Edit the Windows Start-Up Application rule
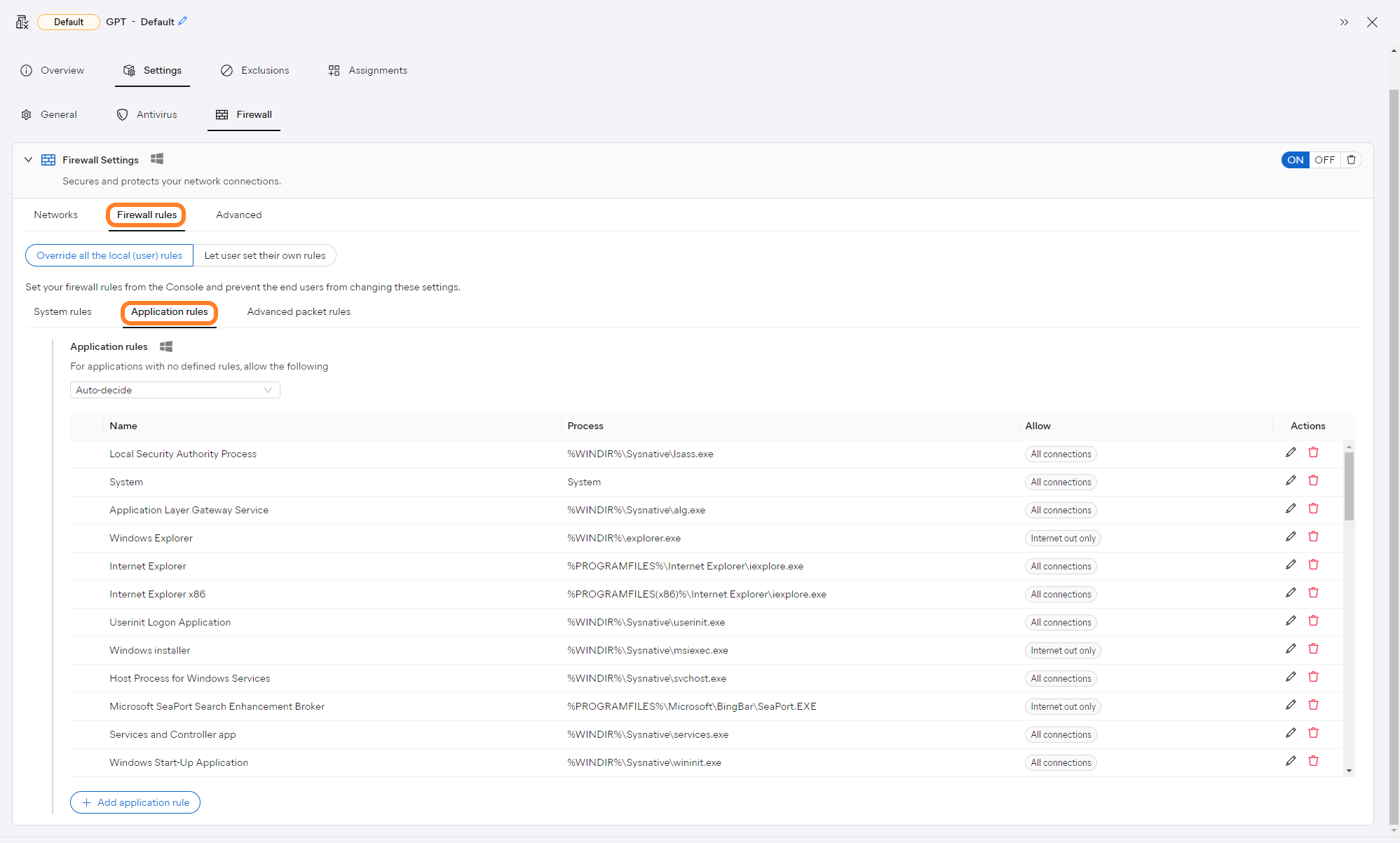The width and height of the screenshot is (1400, 843). point(1291,761)
